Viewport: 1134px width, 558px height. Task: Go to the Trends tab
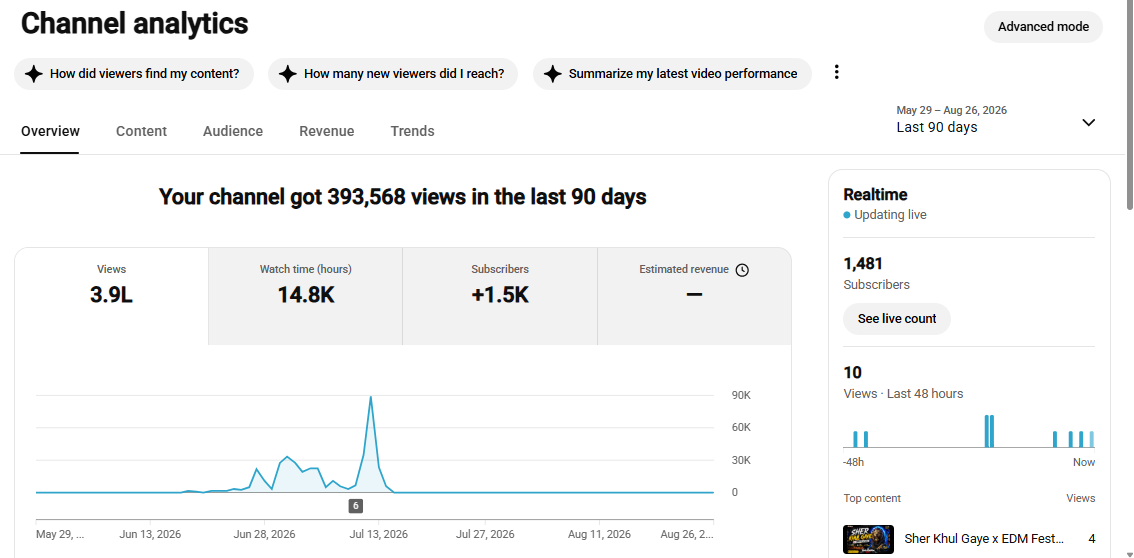[x=412, y=132]
